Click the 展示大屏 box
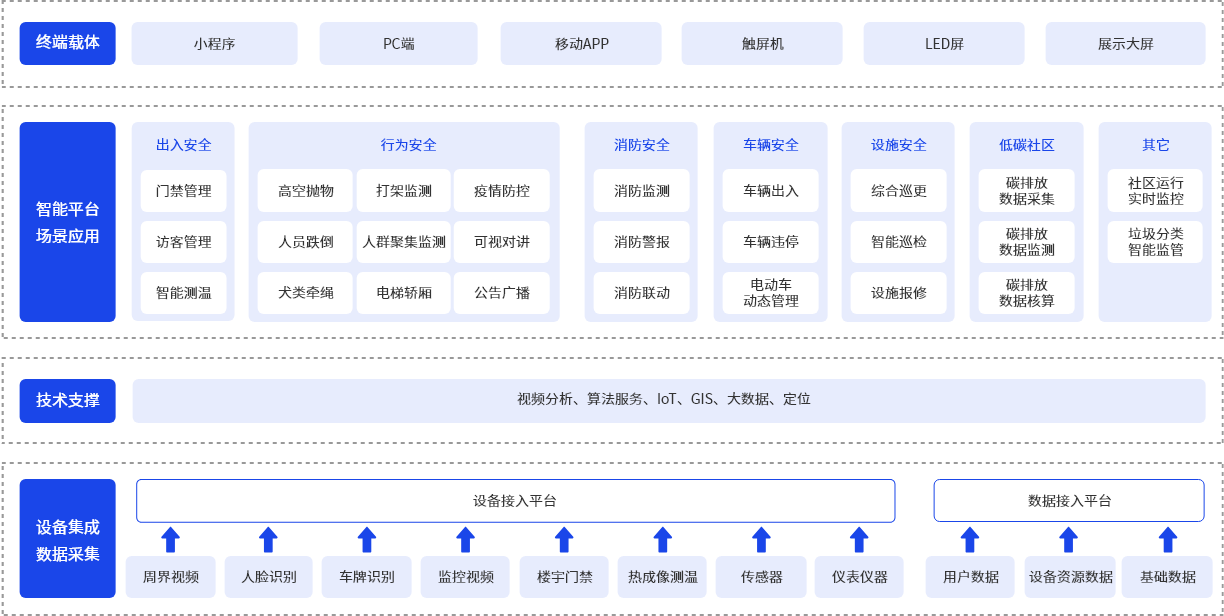This screenshot has height=616, width=1224. coord(1125,44)
